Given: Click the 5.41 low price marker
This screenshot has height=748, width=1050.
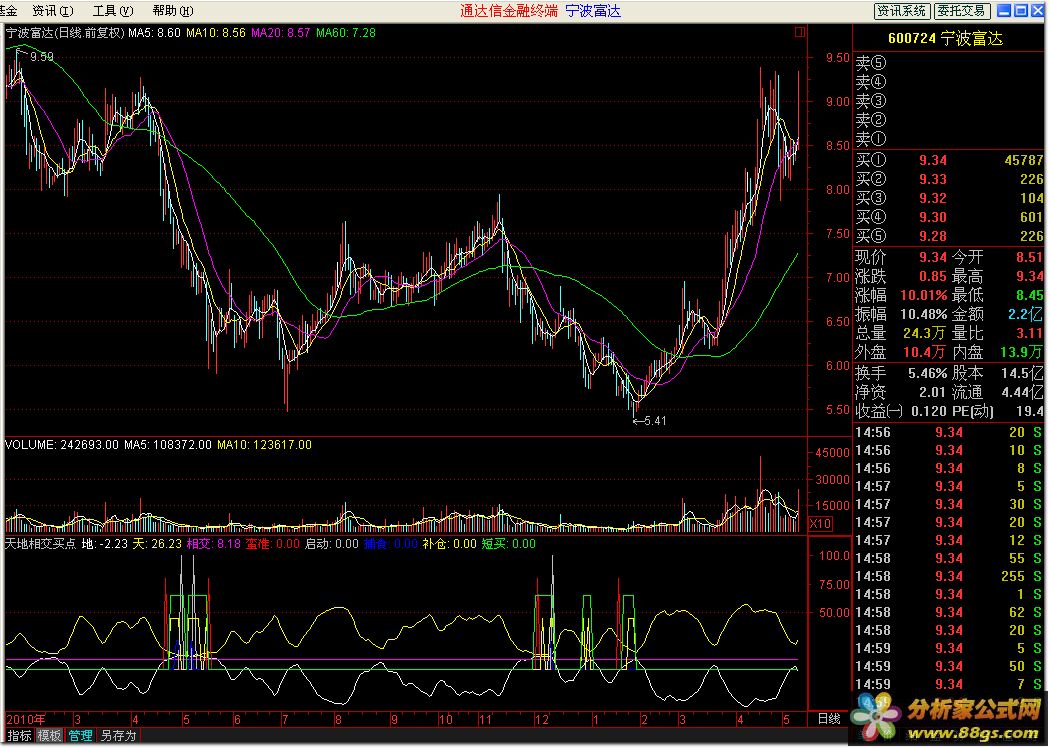Looking at the screenshot, I should (x=655, y=421).
